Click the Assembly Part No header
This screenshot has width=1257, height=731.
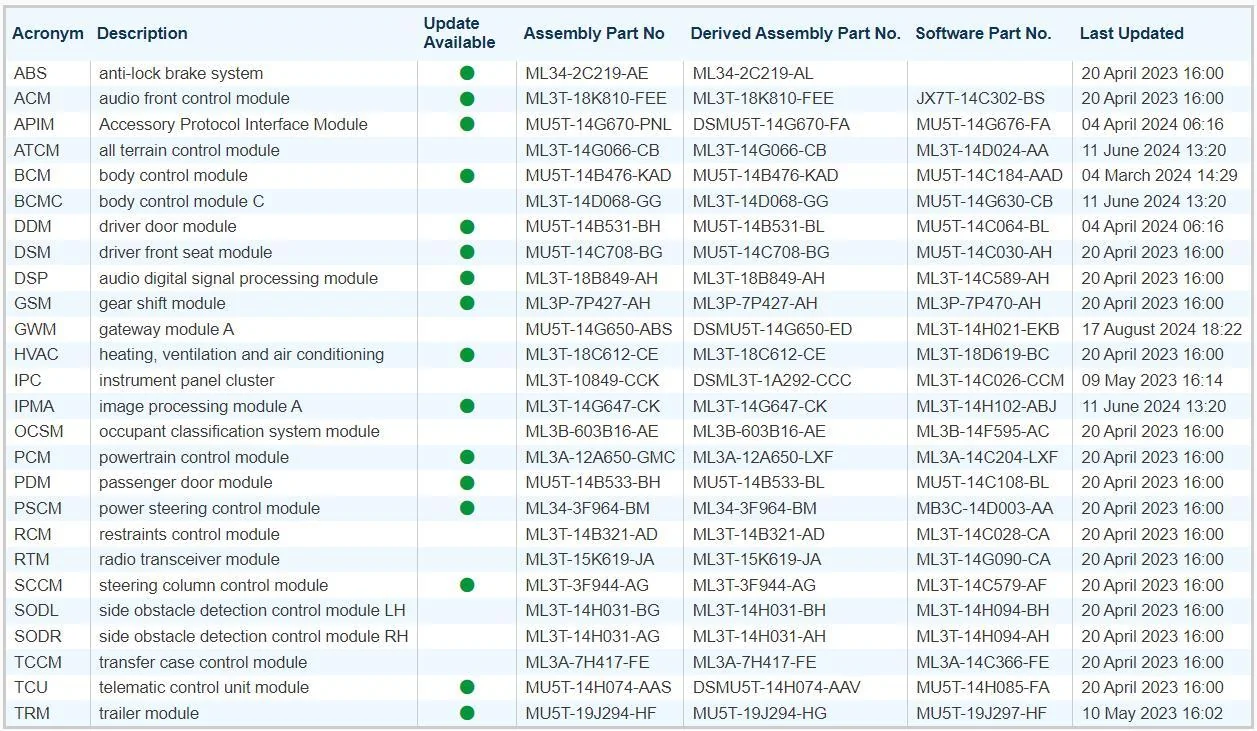click(x=594, y=34)
